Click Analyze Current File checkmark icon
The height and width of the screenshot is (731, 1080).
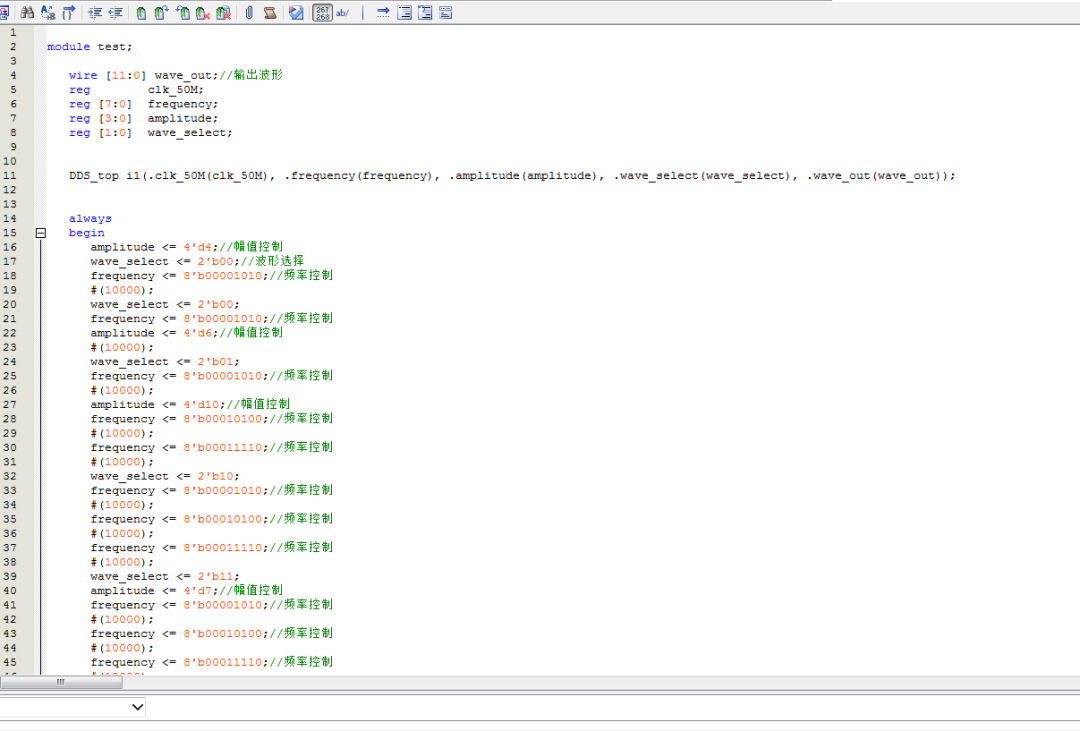tap(296, 13)
